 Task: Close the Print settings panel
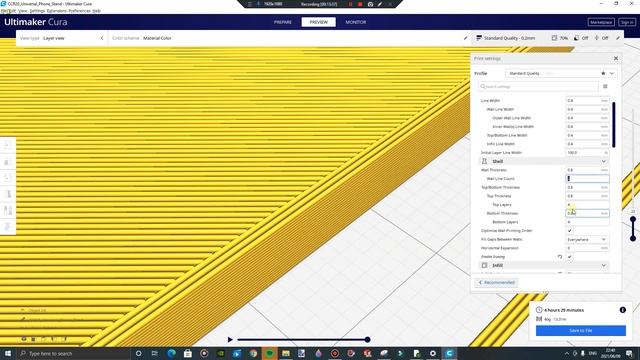click(x=616, y=58)
